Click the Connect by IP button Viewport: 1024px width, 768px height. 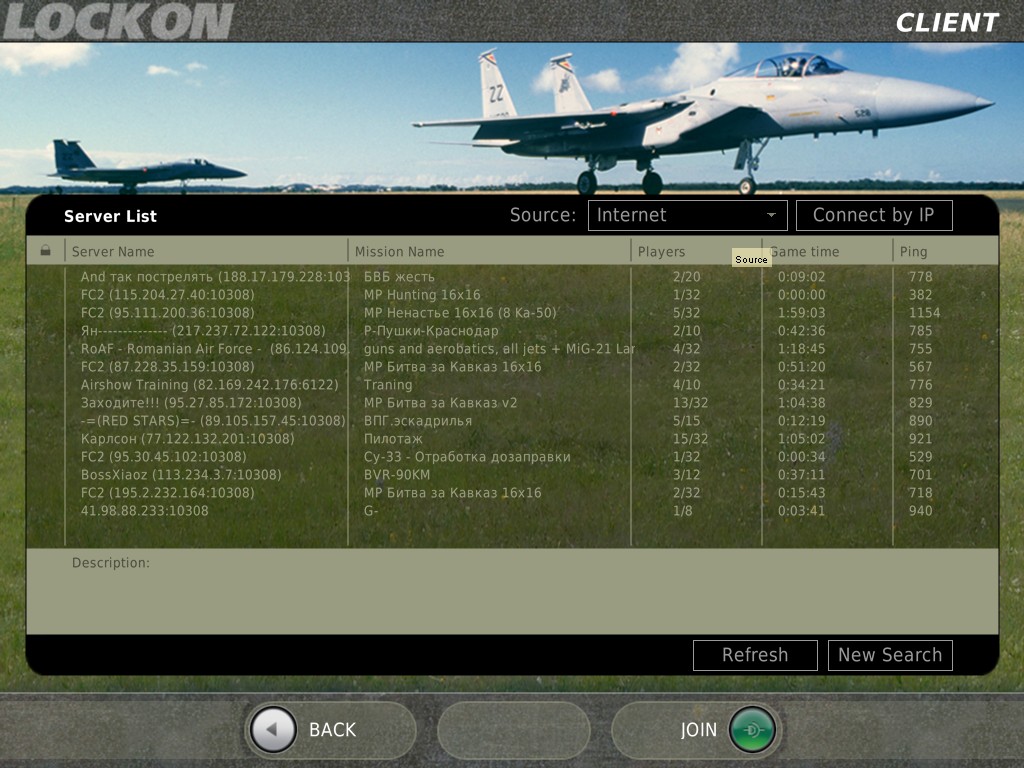(x=874, y=214)
